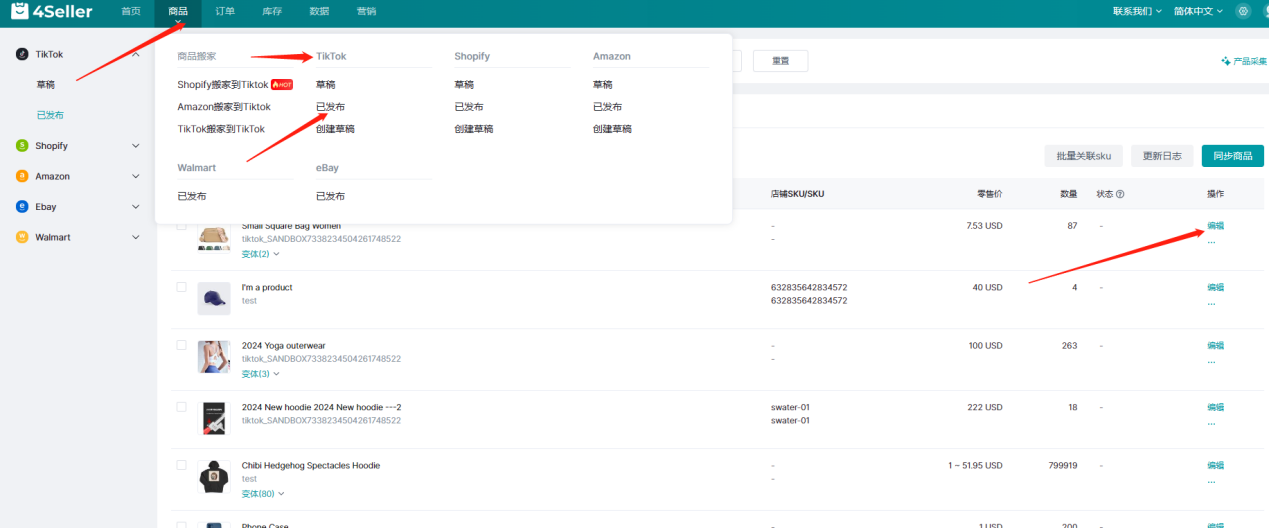Image resolution: width=1269 pixels, height=528 pixels.
Task: Expand 变体(3) under 2024 Yoga outerwear
Action: pos(260,374)
